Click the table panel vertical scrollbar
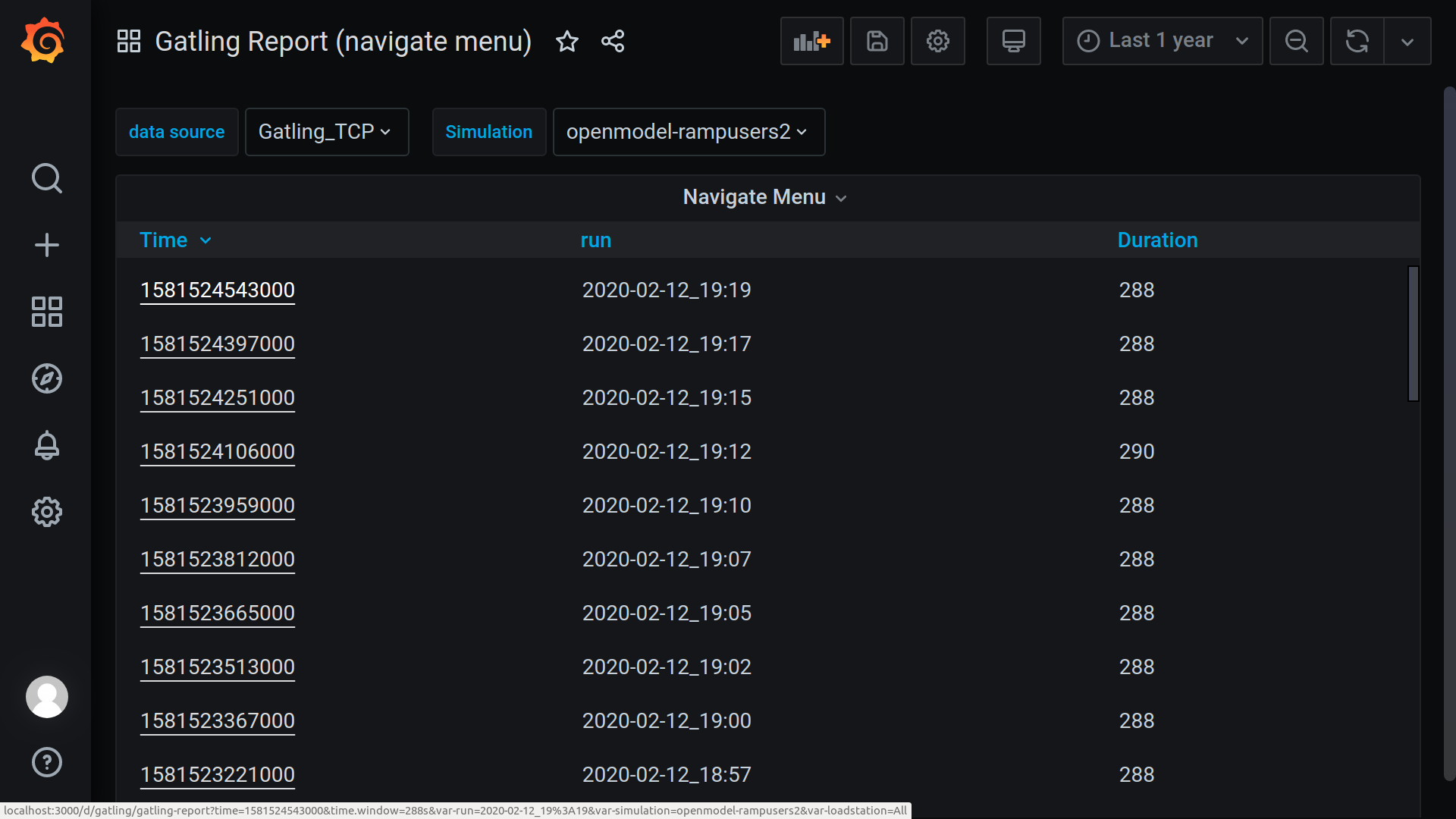 click(x=1413, y=334)
